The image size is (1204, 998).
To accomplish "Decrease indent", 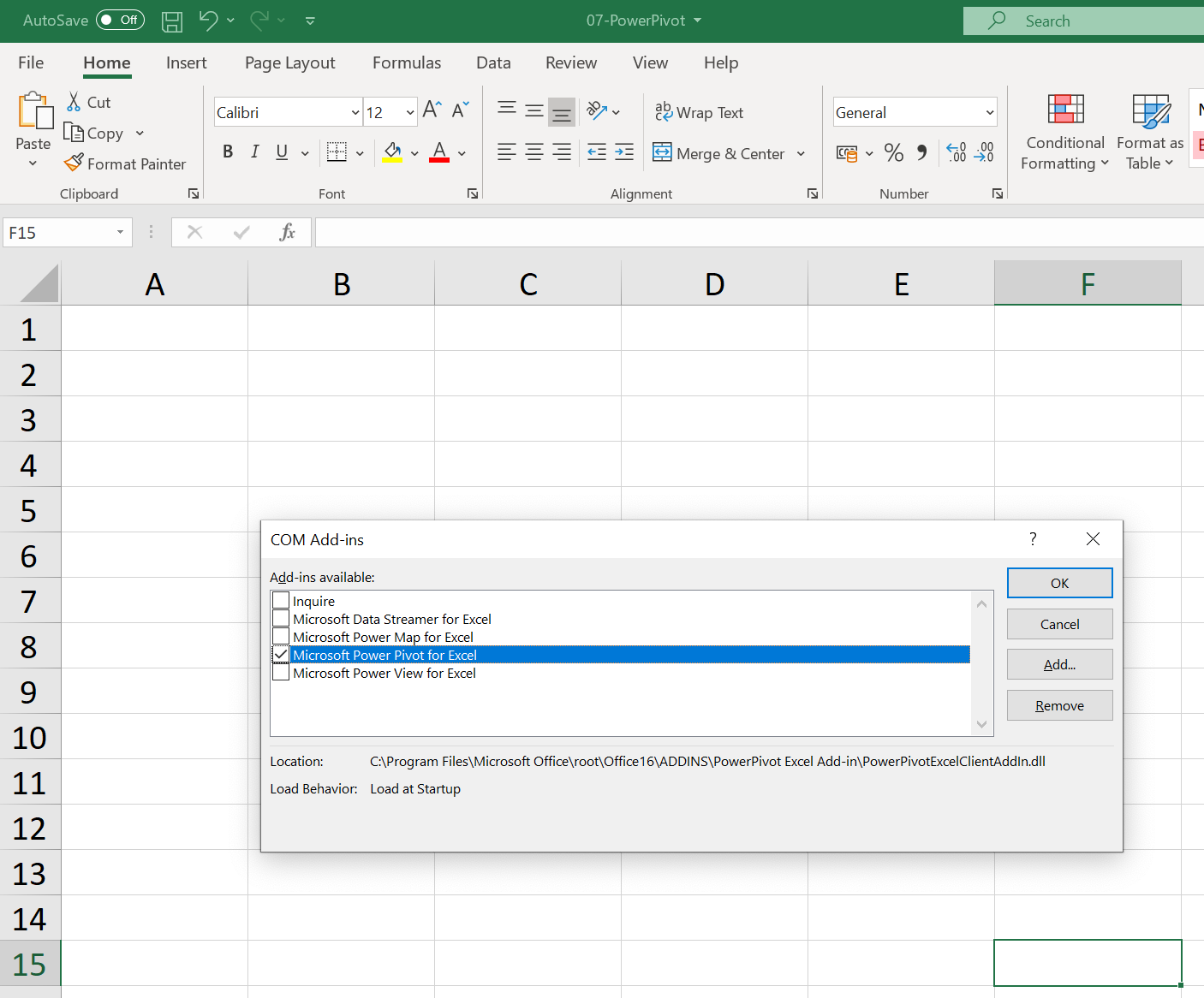I will [597, 152].
